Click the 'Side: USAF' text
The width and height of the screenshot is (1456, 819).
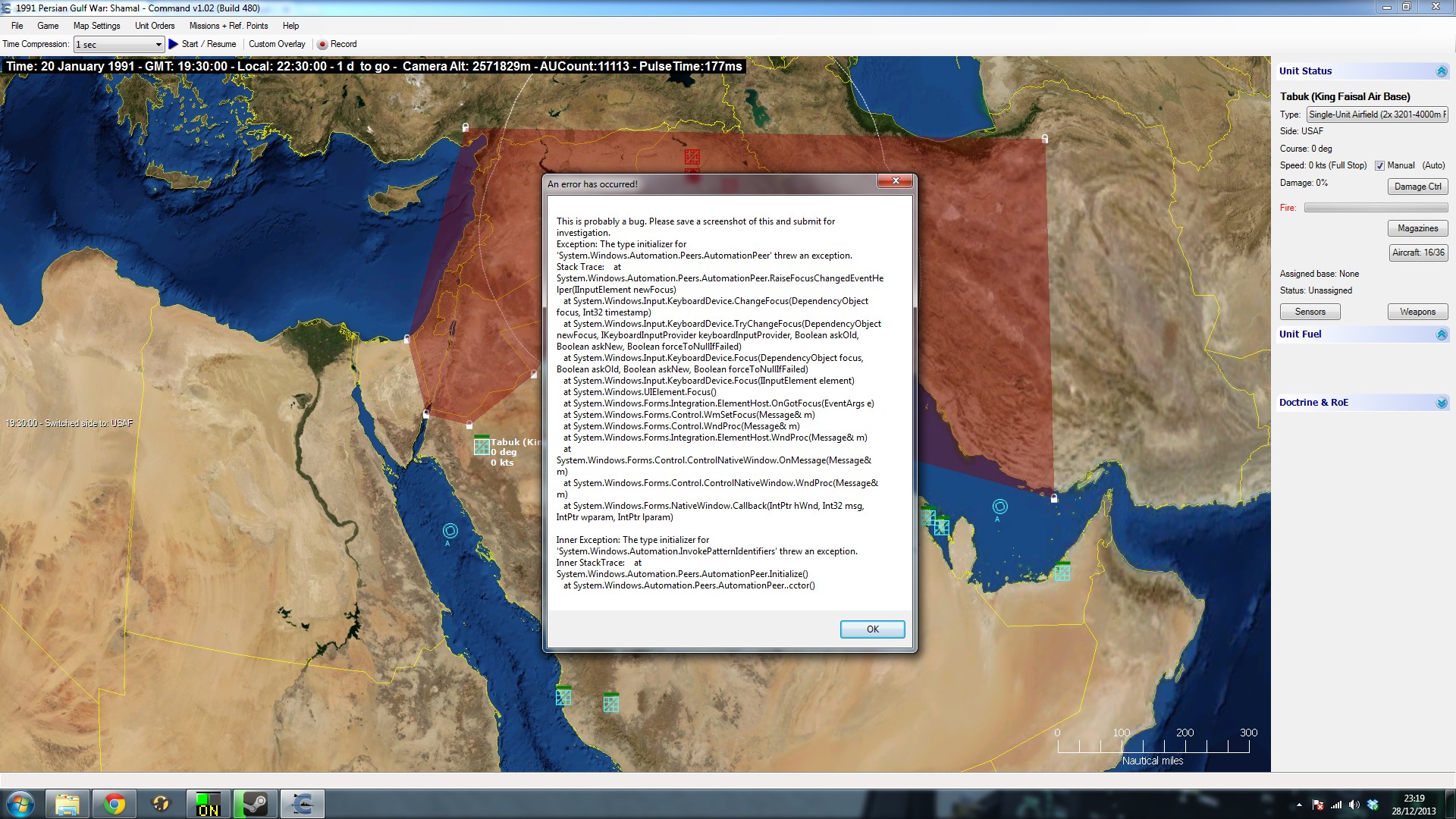[1301, 131]
